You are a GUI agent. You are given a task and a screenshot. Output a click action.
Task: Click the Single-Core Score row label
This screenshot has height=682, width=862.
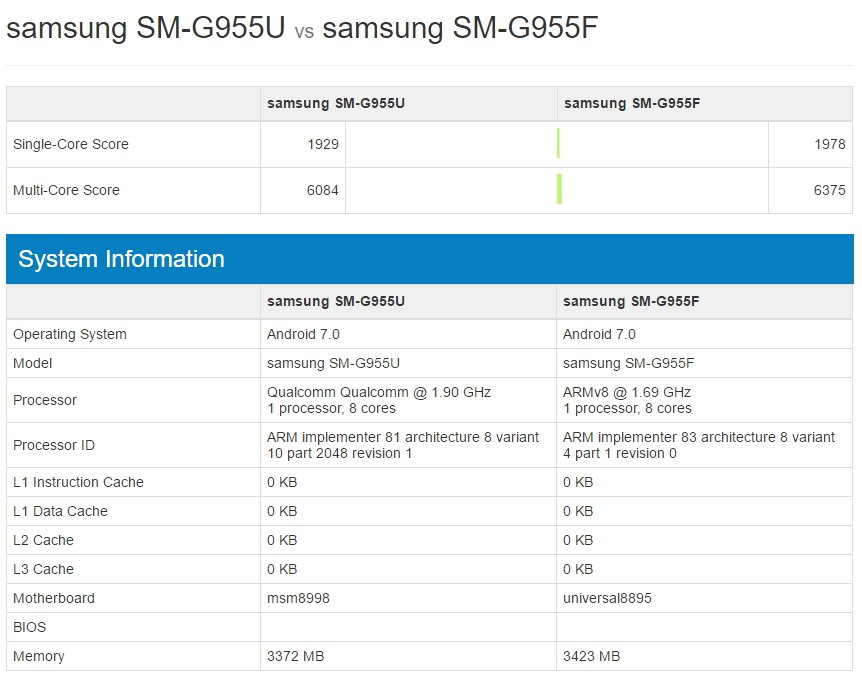coord(70,144)
